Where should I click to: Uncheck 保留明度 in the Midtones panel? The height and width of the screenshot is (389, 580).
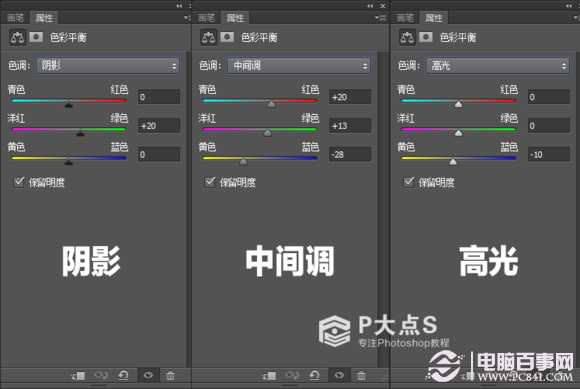coord(210,182)
